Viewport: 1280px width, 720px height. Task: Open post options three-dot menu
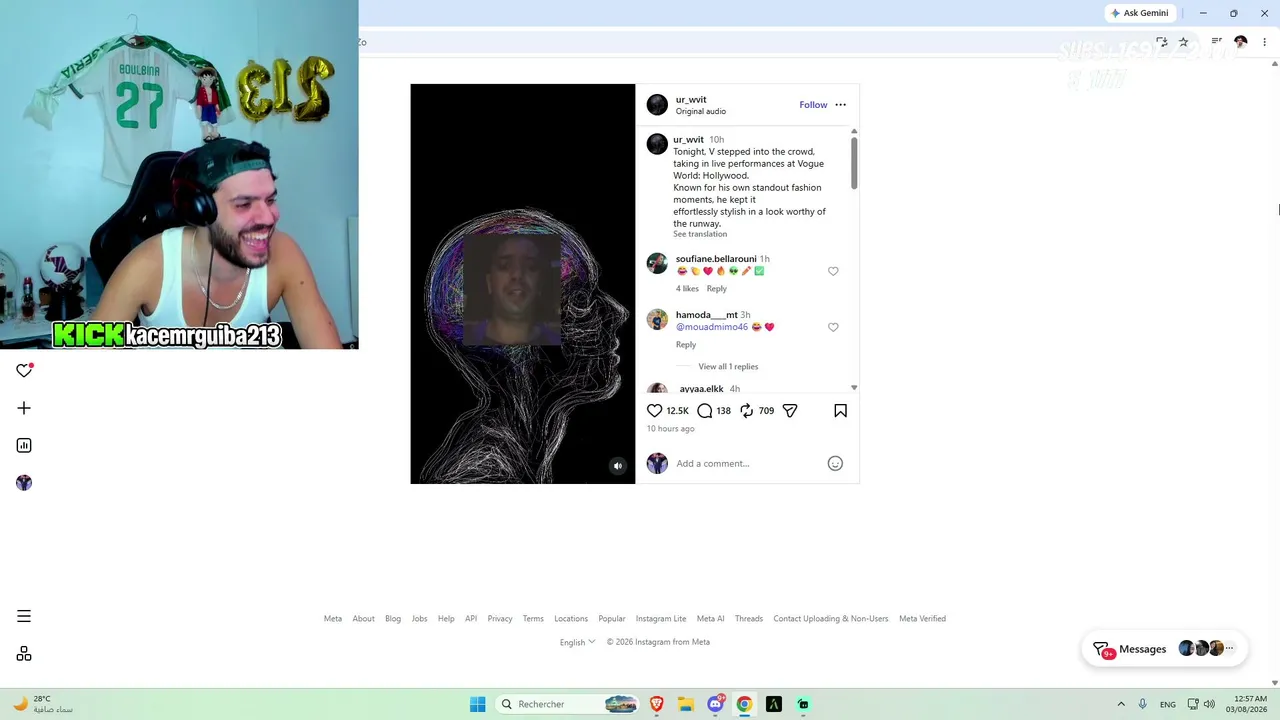[840, 105]
